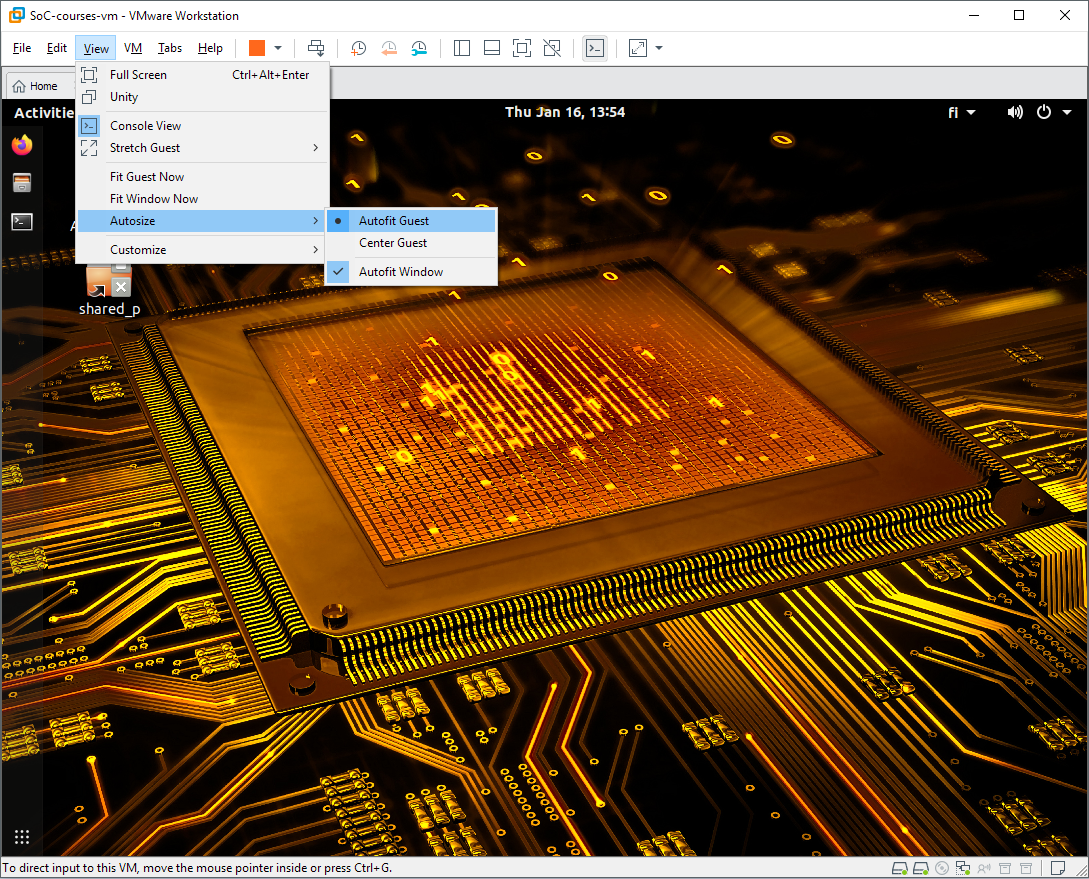Take a snapshot using the toolbar icon
This screenshot has width=1089, height=879.
click(358, 48)
